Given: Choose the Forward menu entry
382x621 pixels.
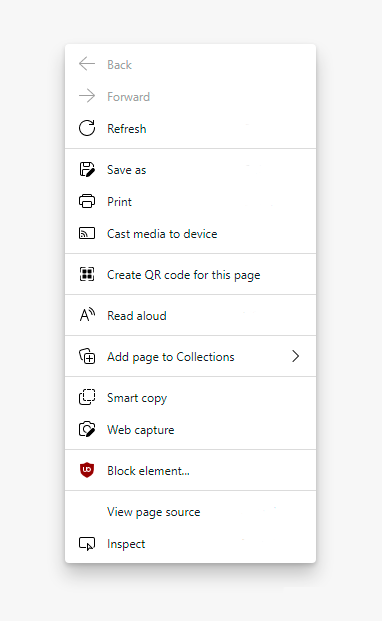Looking at the screenshot, I should pyautogui.click(x=190, y=96).
